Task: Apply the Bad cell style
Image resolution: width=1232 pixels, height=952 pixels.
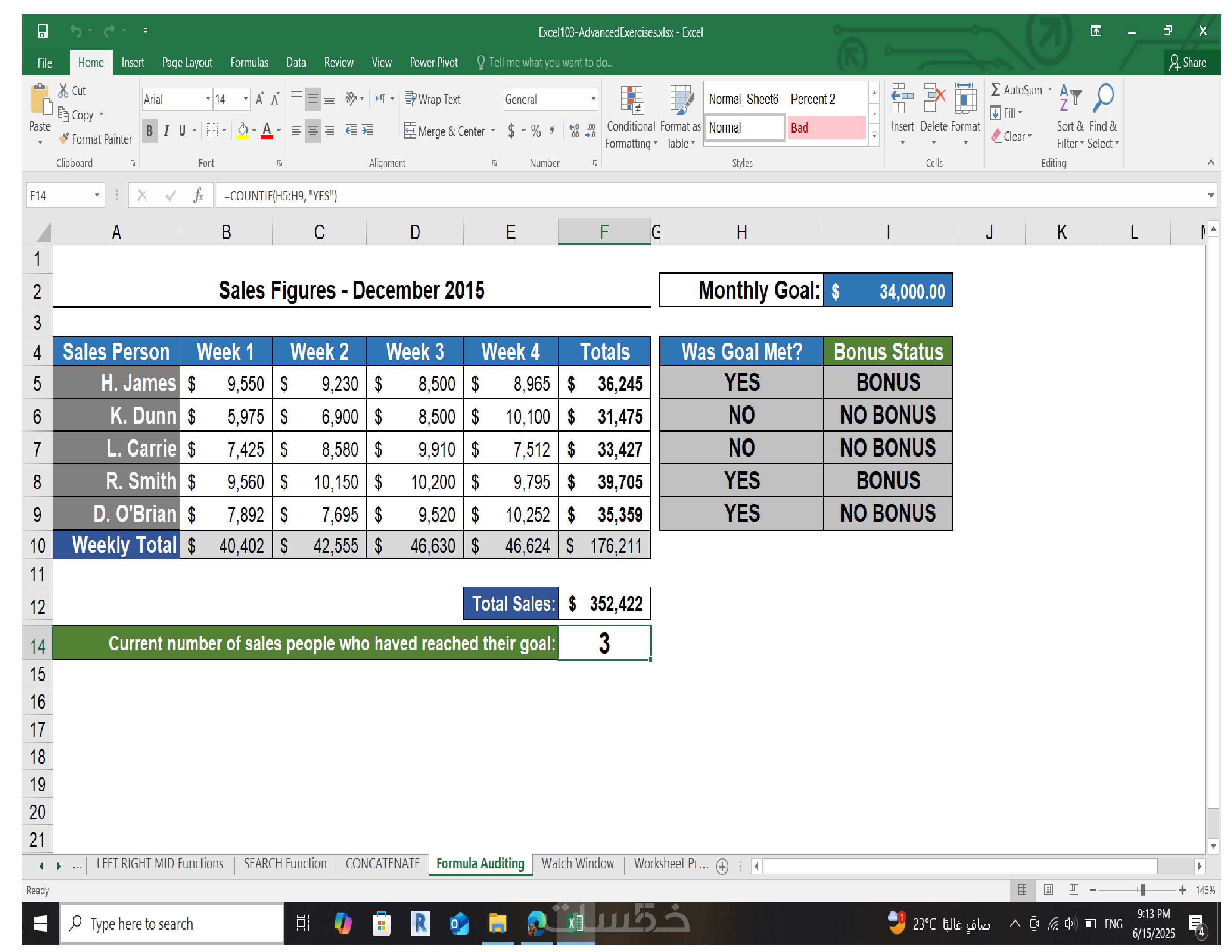Action: point(826,128)
